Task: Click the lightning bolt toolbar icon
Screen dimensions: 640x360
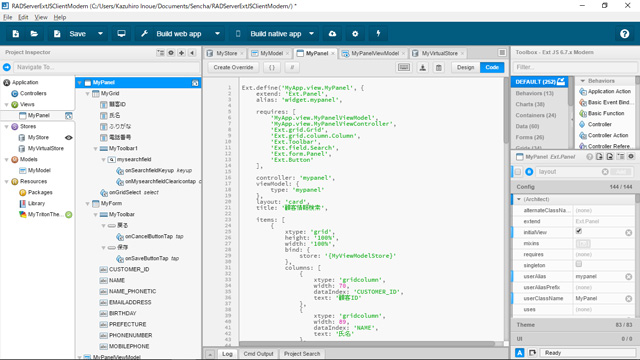Action: click(x=378, y=34)
